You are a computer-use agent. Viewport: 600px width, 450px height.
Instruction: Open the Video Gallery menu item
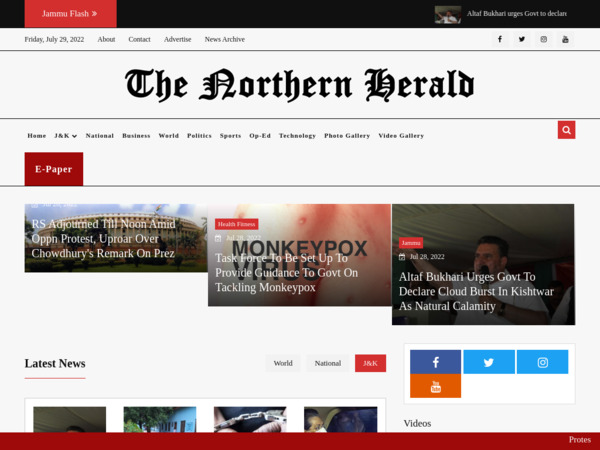(x=401, y=135)
